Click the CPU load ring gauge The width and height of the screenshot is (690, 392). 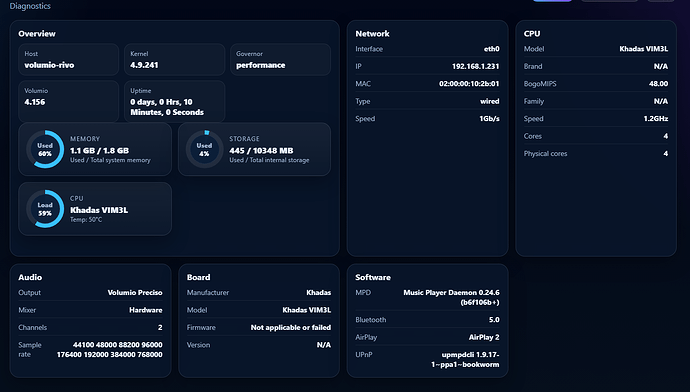[x=45, y=209]
